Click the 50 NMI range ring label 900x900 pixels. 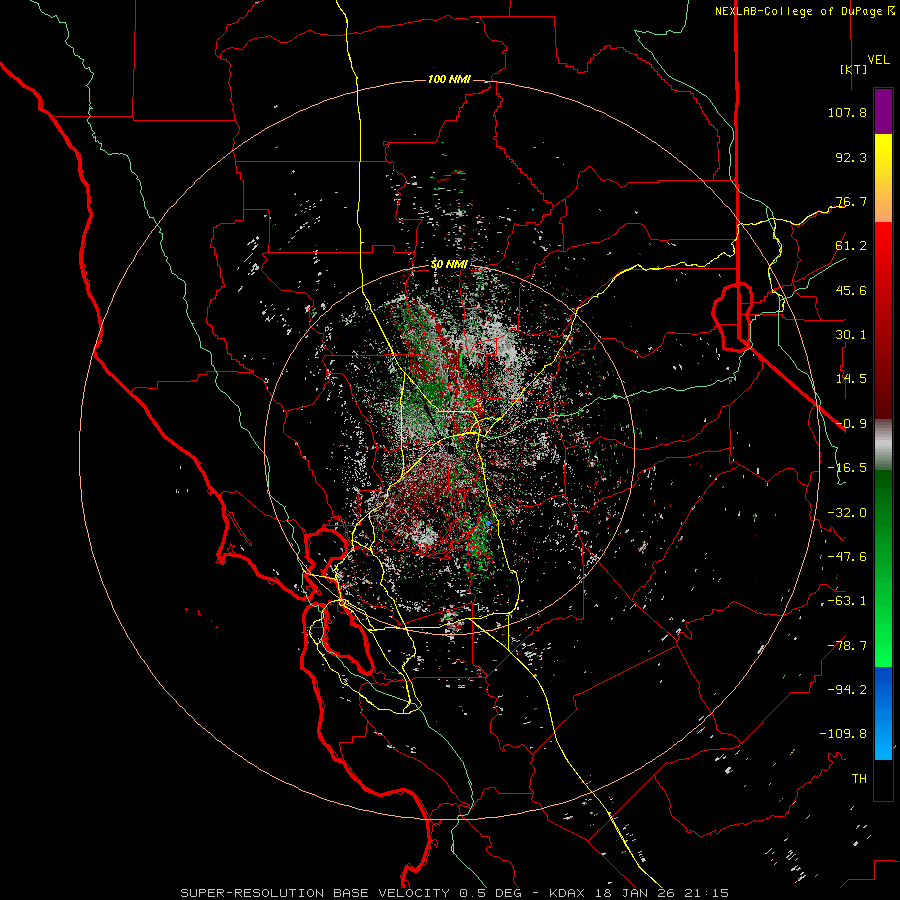point(449,264)
